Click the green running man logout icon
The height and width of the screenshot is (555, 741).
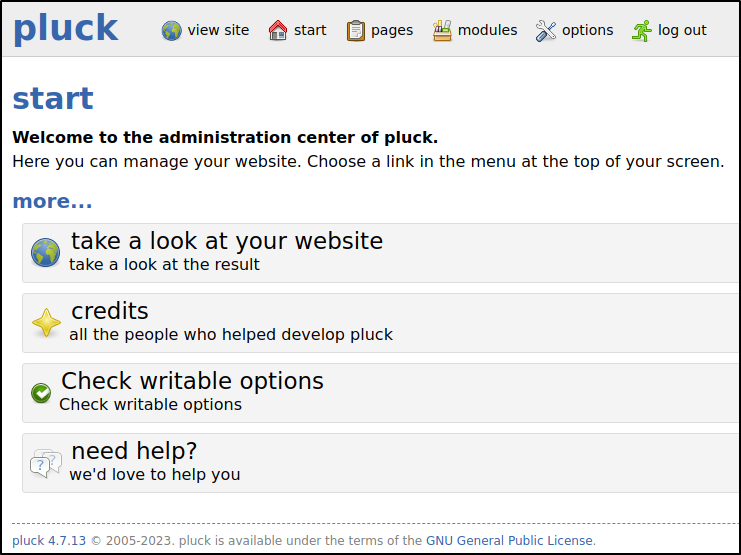(x=642, y=31)
